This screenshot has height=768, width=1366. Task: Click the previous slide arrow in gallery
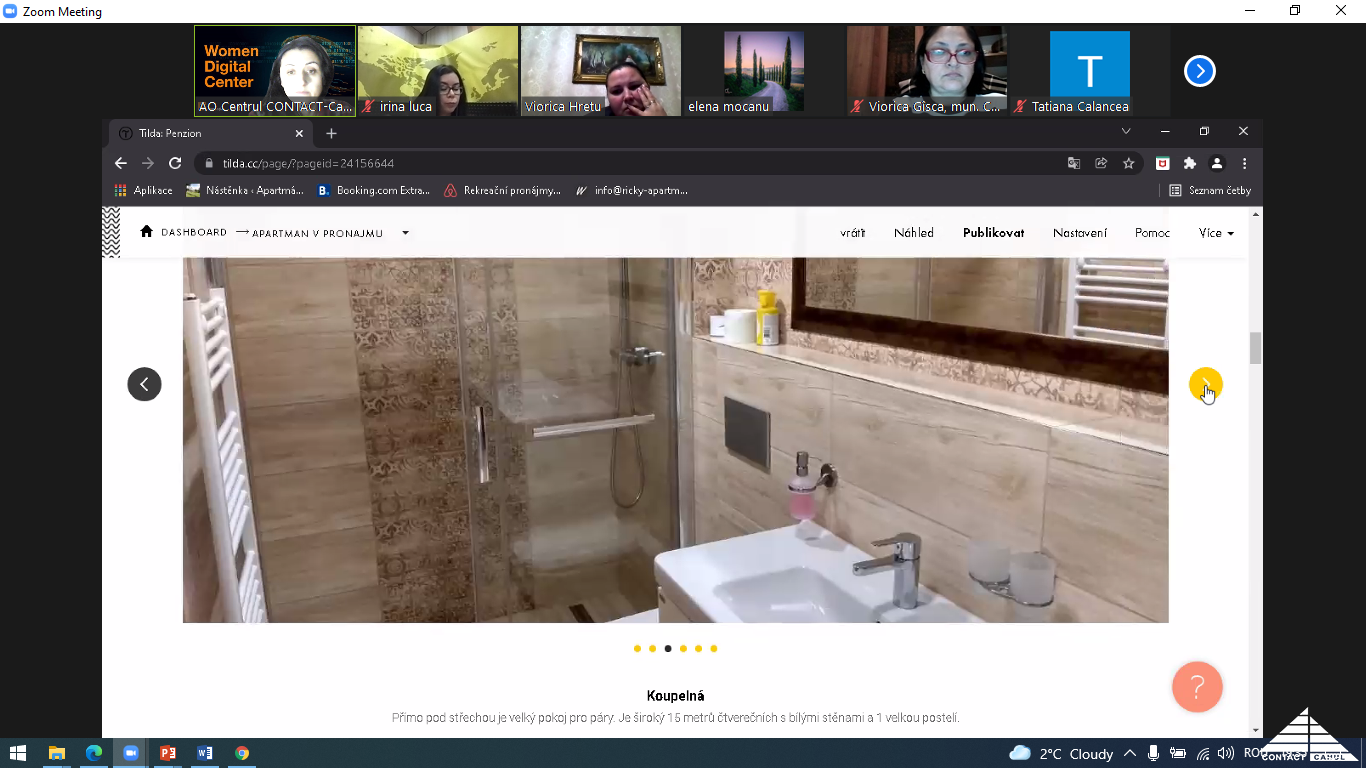pyautogui.click(x=144, y=384)
